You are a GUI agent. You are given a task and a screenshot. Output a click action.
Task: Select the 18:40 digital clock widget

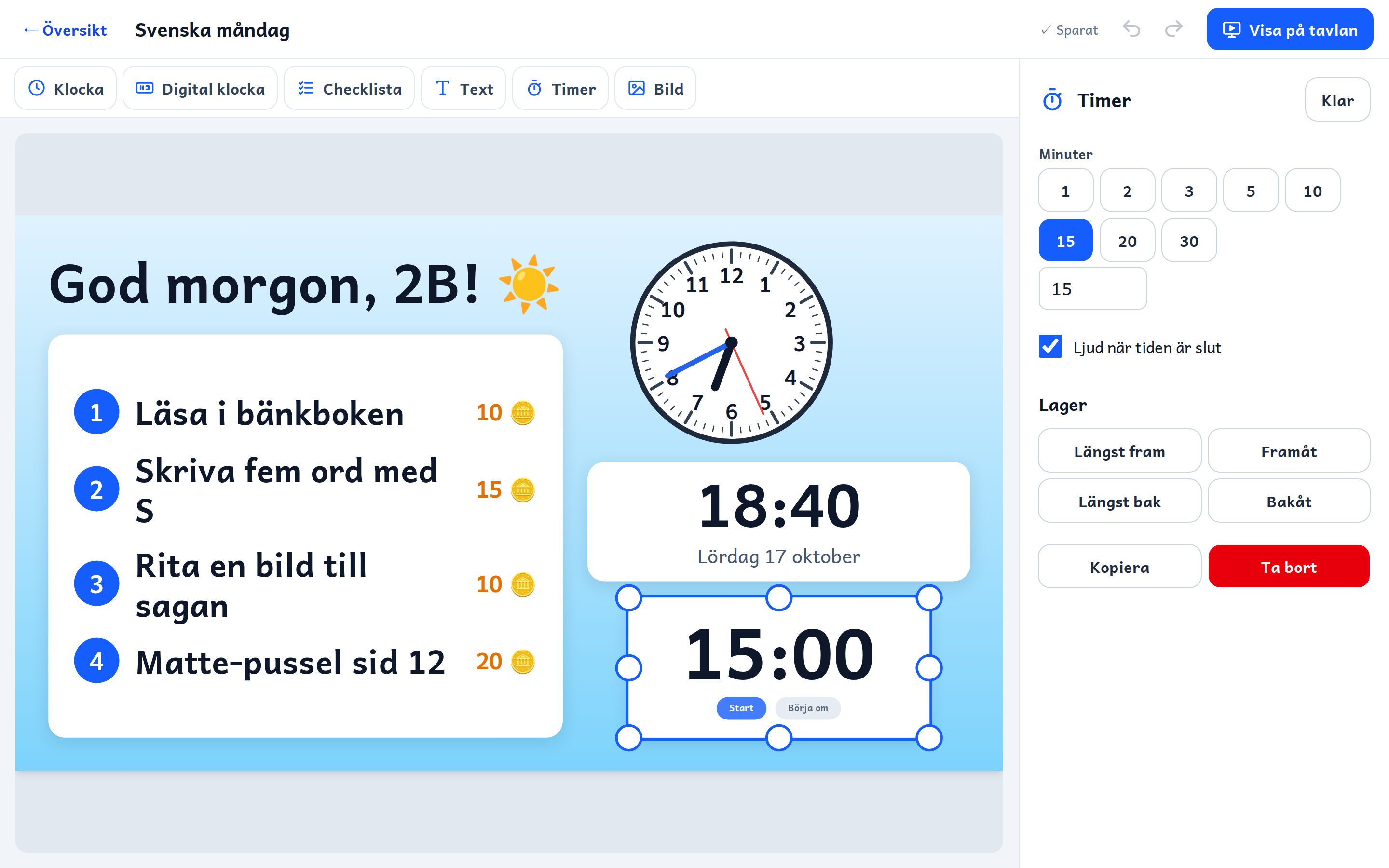778,521
